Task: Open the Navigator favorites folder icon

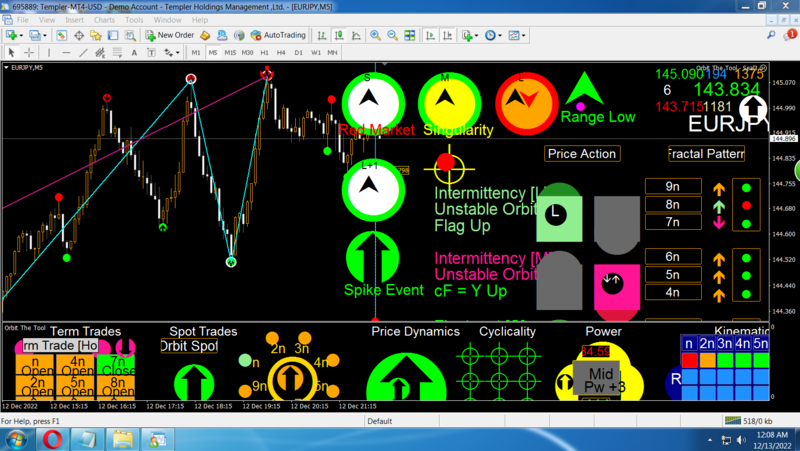Action: coord(95,35)
